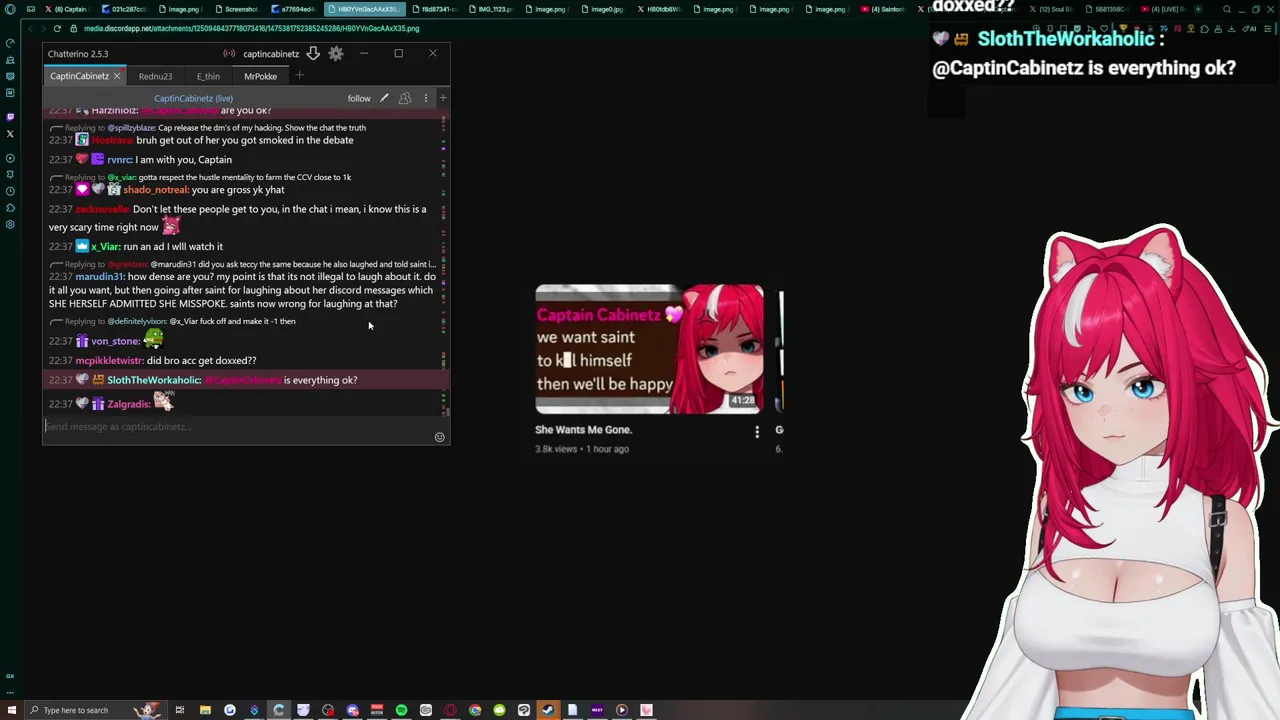The image size is (1280, 720).
Task: Click the CaptinCabinetz (live) channel header
Action: (x=193, y=98)
